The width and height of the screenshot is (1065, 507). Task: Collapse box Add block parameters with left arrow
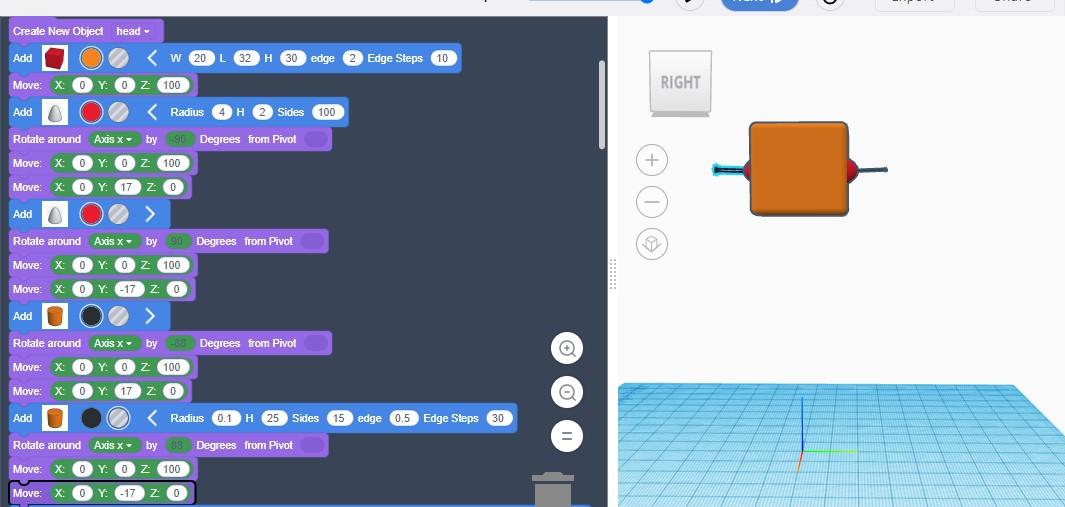pos(152,58)
